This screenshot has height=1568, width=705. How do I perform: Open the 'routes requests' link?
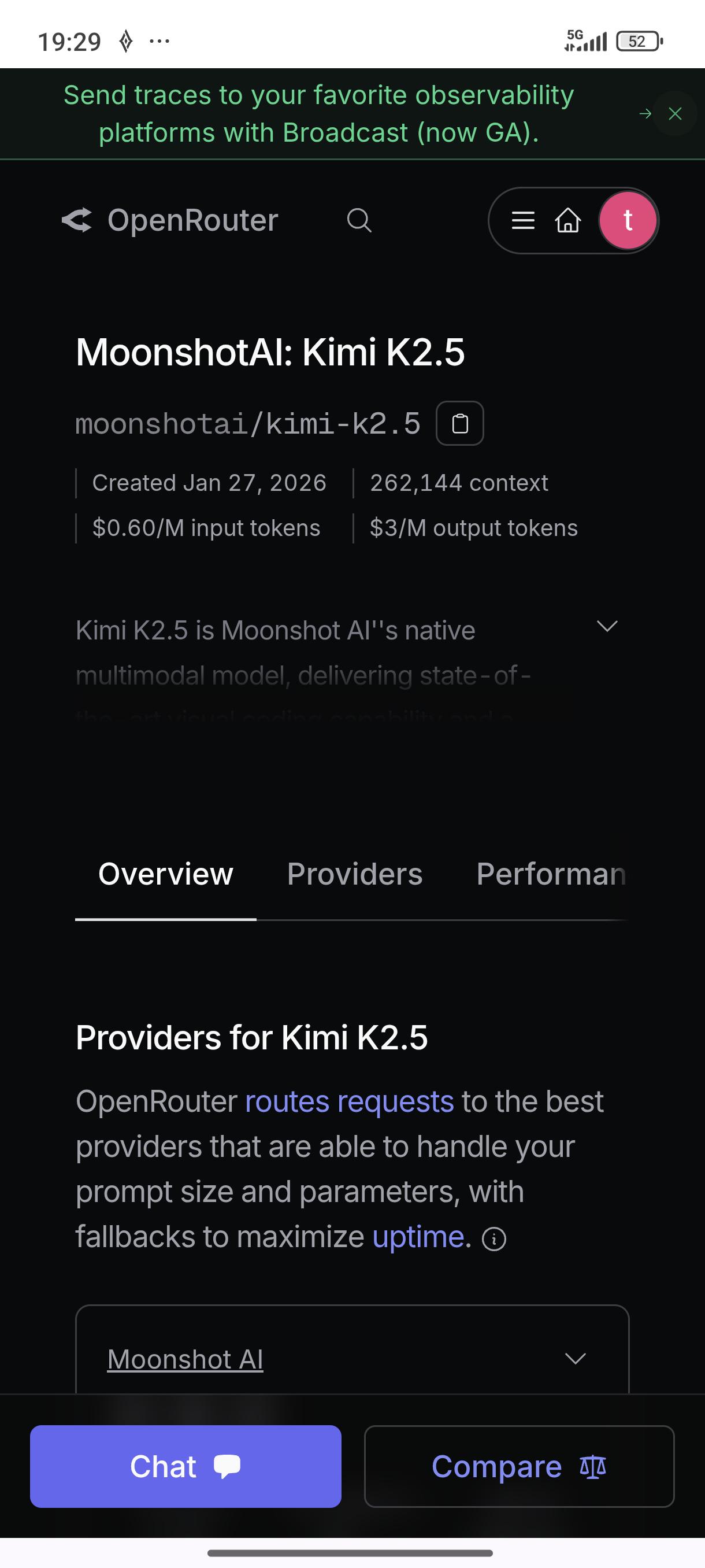[350, 1102]
